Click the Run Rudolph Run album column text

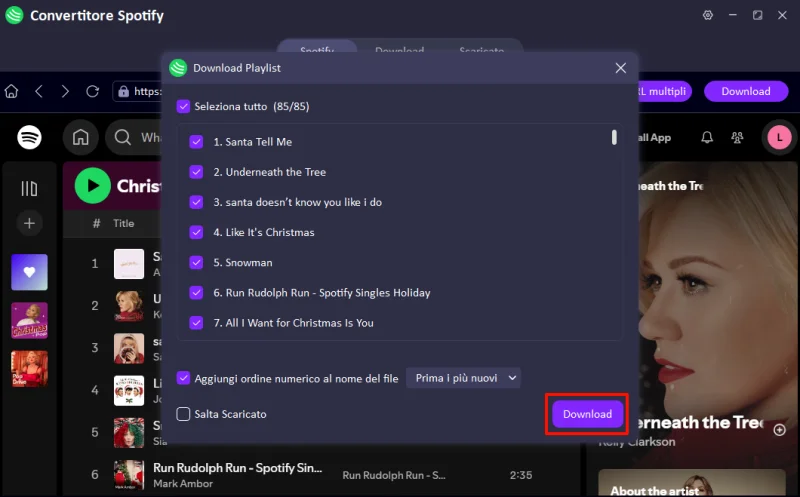pyautogui.click(x=393, y=475)
